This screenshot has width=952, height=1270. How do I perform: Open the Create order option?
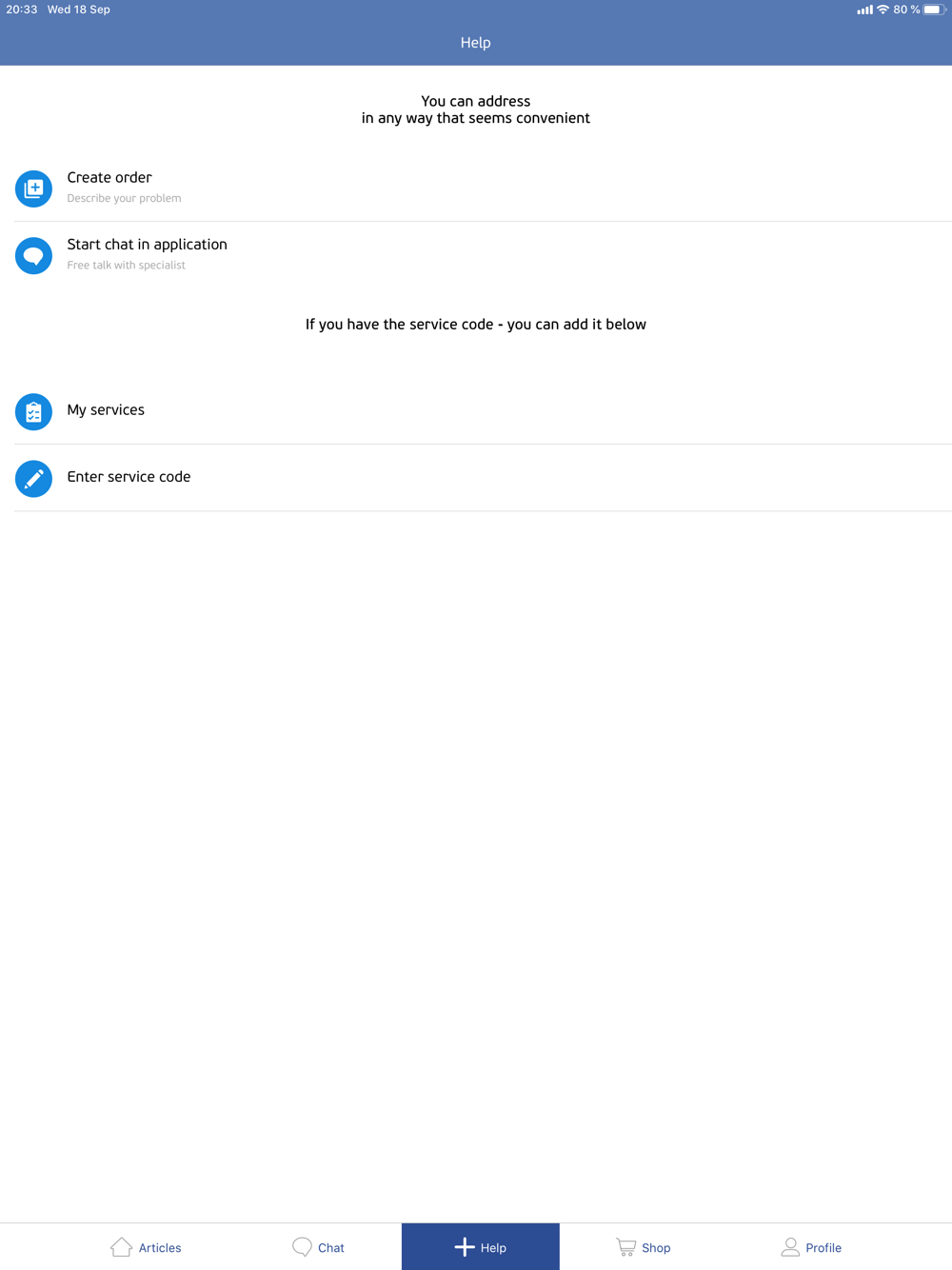(x=483, y=189)
